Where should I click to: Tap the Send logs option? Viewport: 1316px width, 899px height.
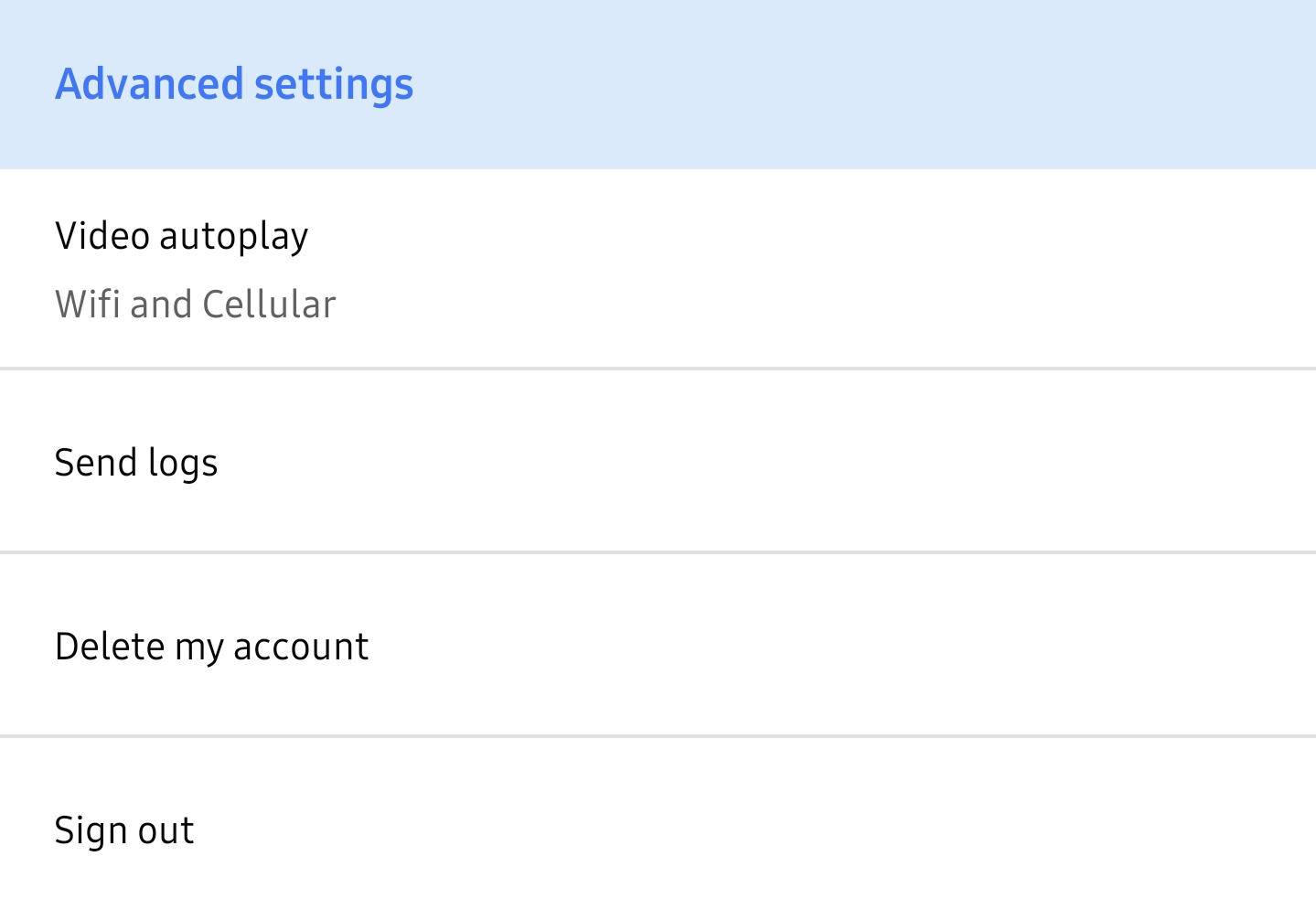(658, 462)
